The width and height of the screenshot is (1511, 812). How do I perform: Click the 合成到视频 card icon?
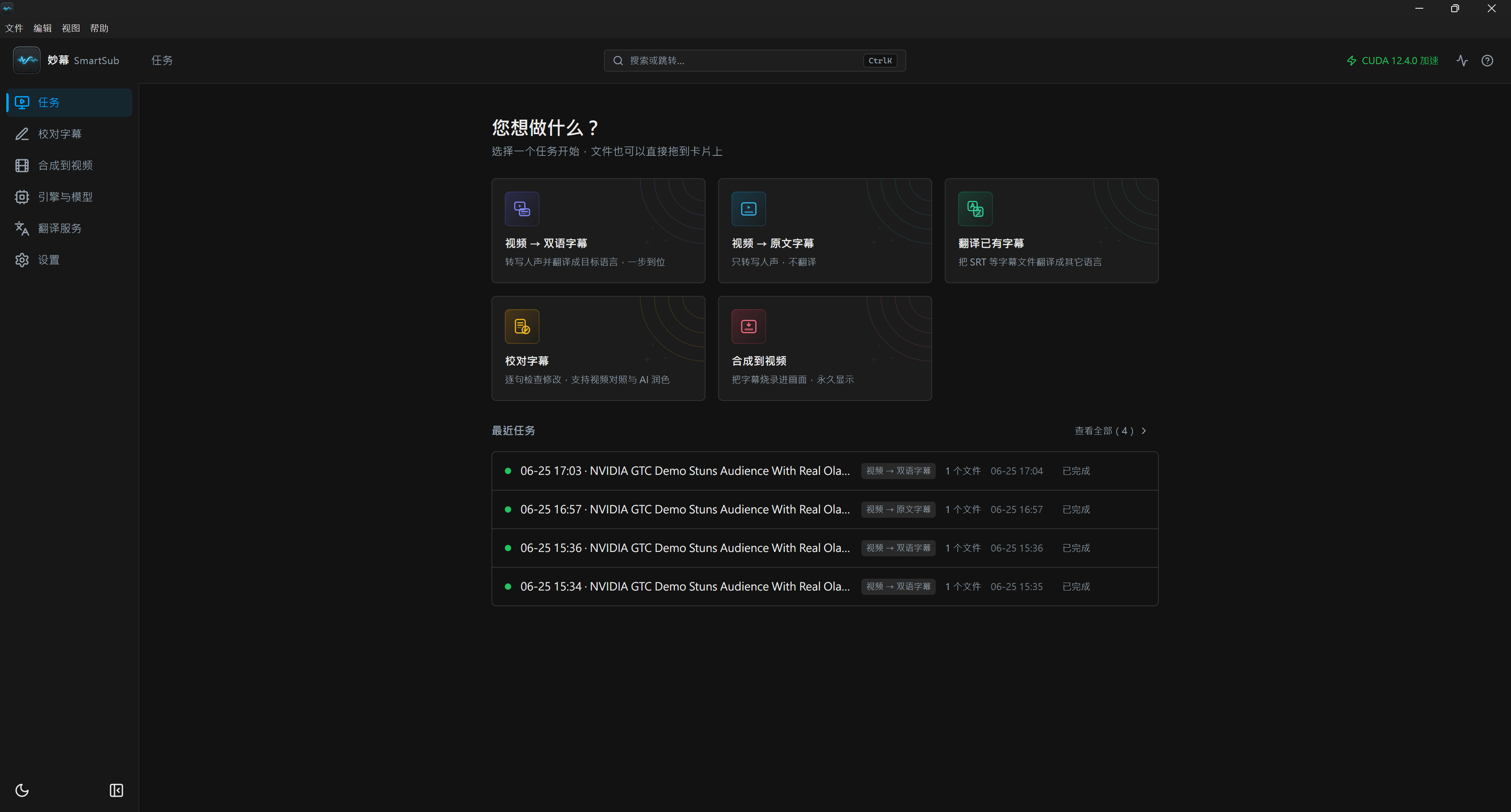(748, 327)
